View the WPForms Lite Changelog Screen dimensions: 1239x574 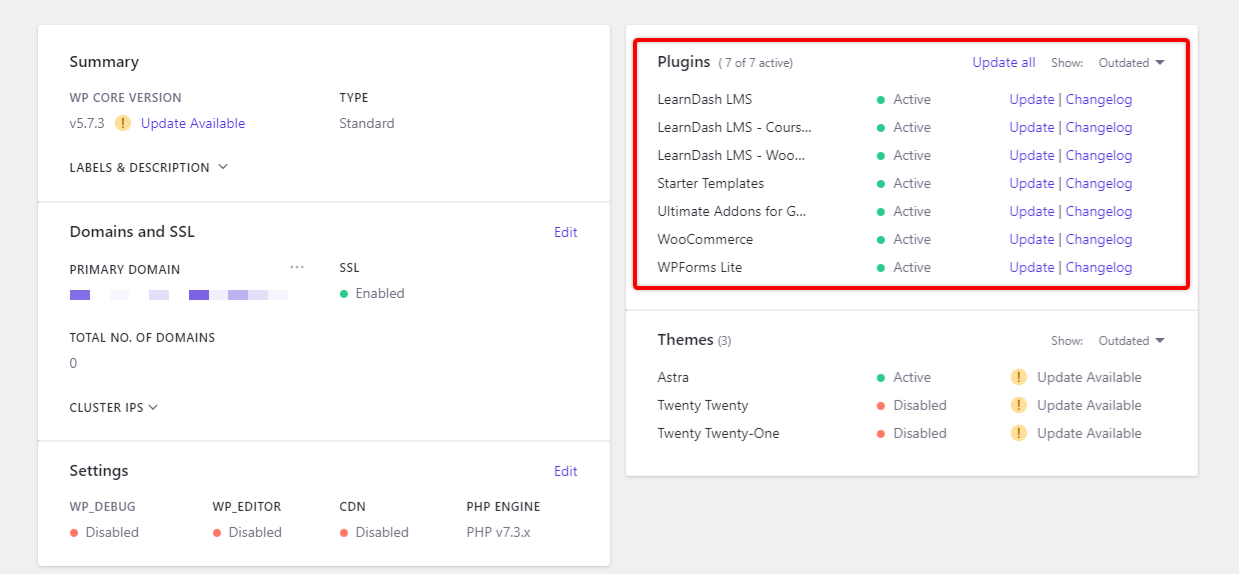pyautogui.click(x=1099, y=267)
